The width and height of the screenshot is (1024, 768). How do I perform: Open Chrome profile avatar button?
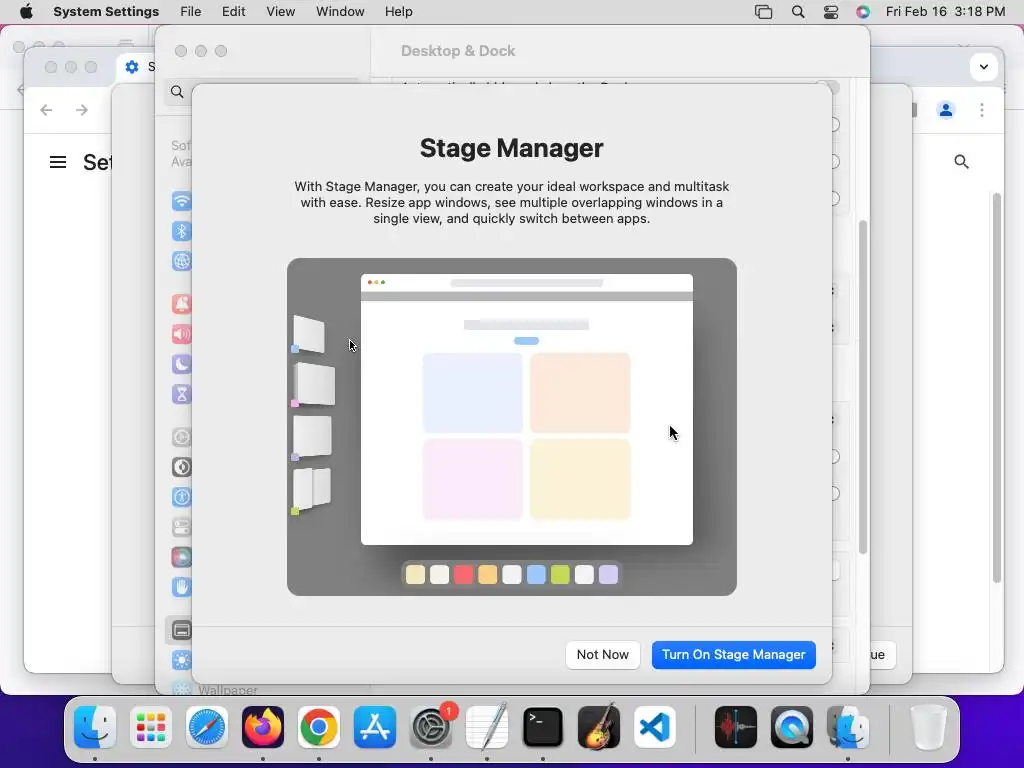coord(946,110)
